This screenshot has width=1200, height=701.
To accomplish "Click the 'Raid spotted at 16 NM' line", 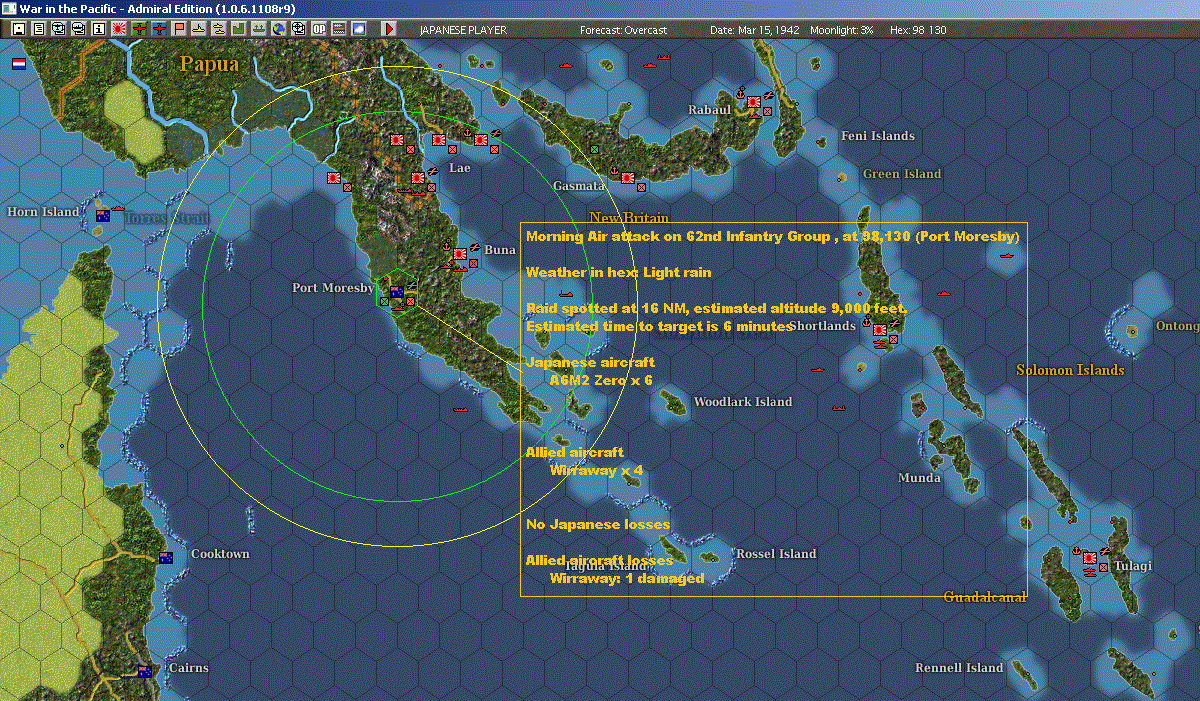I will (x=716, y=309).
